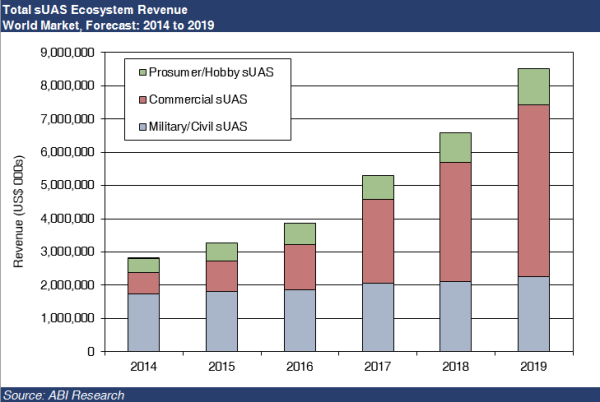Select the 2017 Prosumer/Hobby green bar segment
600x402 pixels.
click(378, 187)
